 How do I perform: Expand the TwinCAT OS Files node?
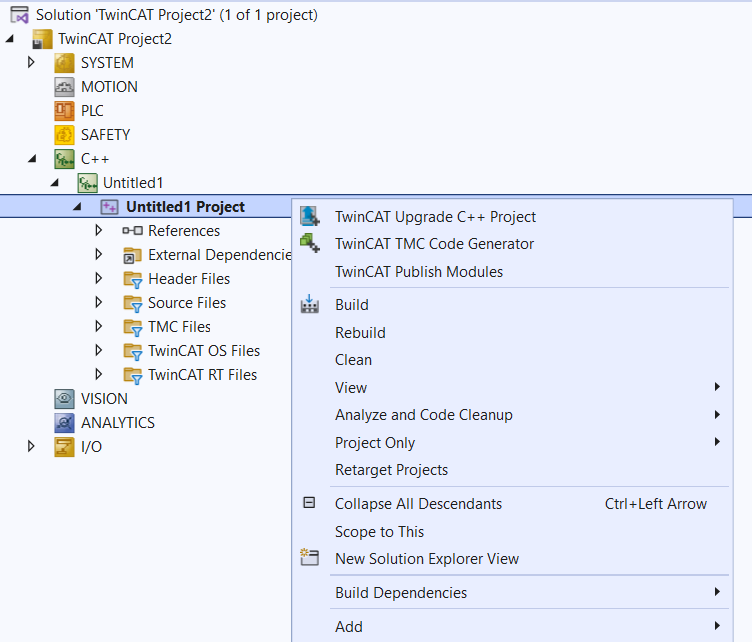[x=99, y=350]
